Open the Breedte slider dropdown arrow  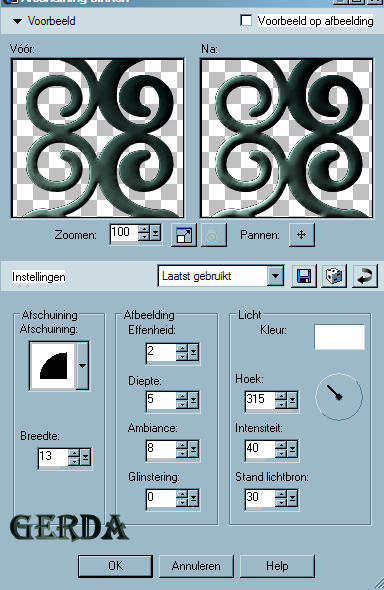click(x=86, y=458)
